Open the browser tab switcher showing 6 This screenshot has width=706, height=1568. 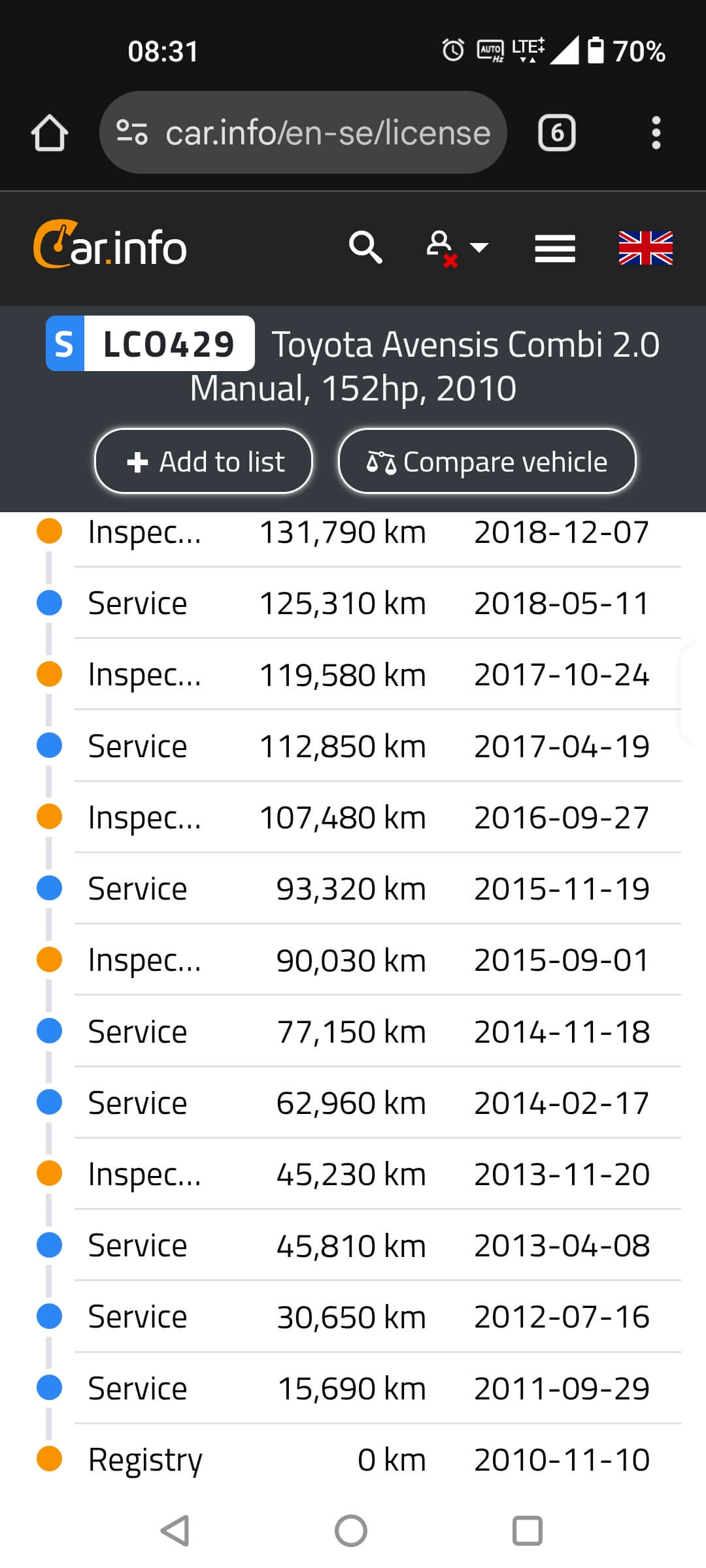556,133
